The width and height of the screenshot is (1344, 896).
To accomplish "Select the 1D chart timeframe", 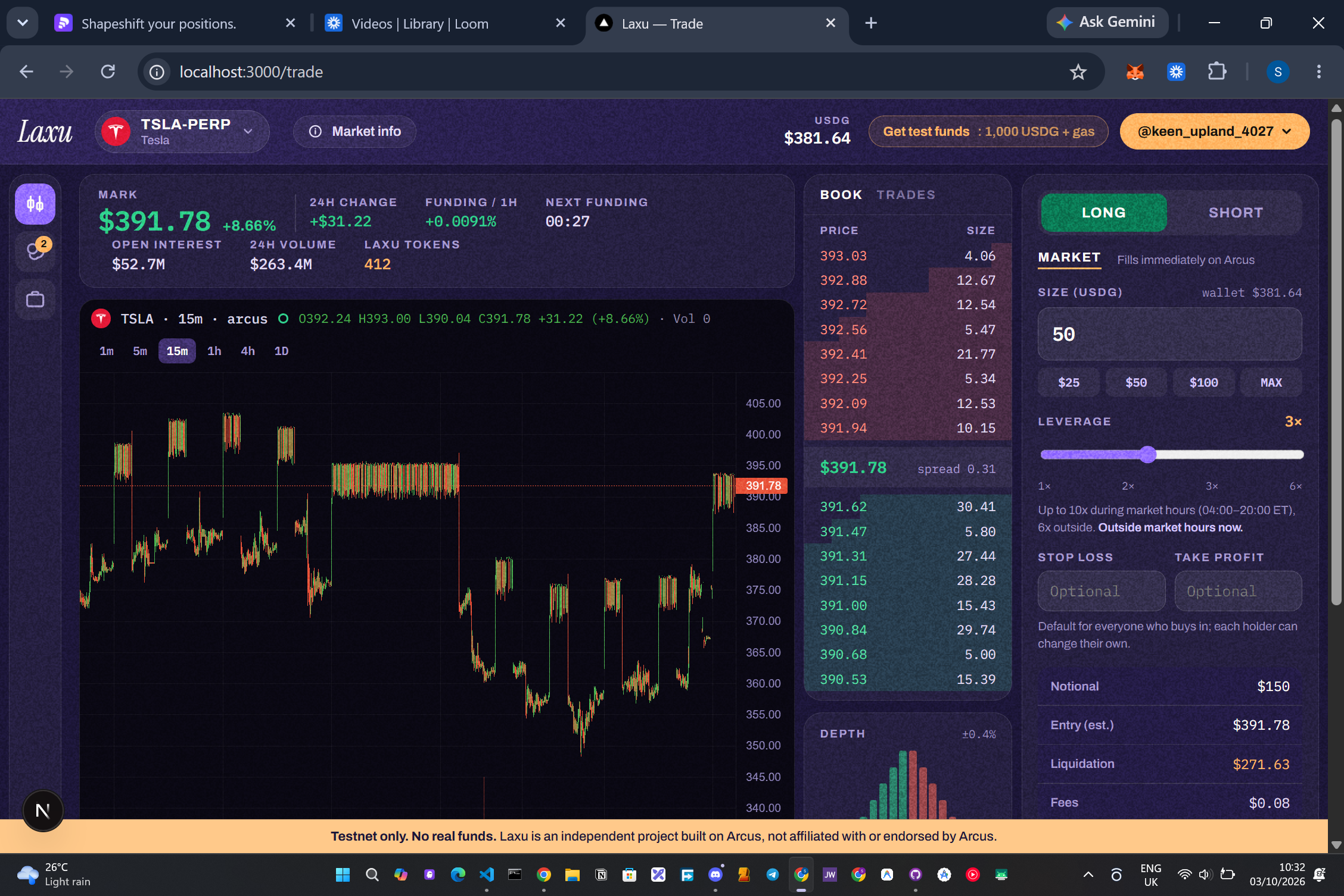I will coord(281,351).
